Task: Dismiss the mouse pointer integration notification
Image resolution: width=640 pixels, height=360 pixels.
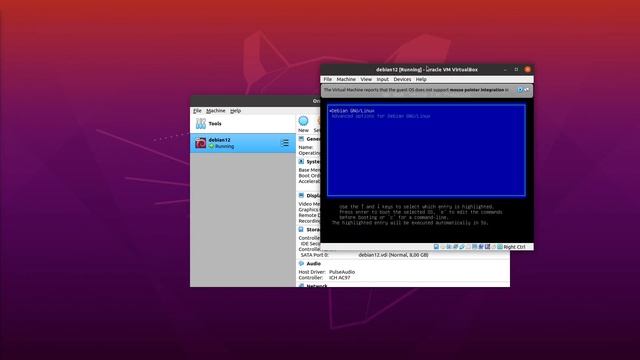Action: coord(527,89)
